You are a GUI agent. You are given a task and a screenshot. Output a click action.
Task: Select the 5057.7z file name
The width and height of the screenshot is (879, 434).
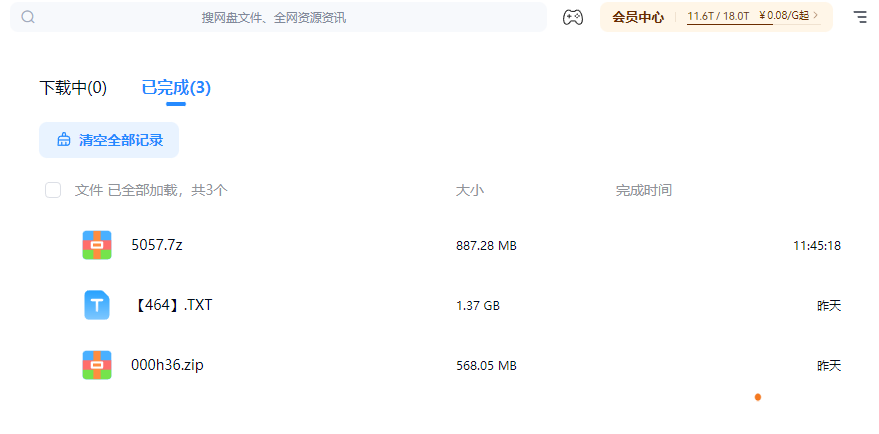click(157, 245)
